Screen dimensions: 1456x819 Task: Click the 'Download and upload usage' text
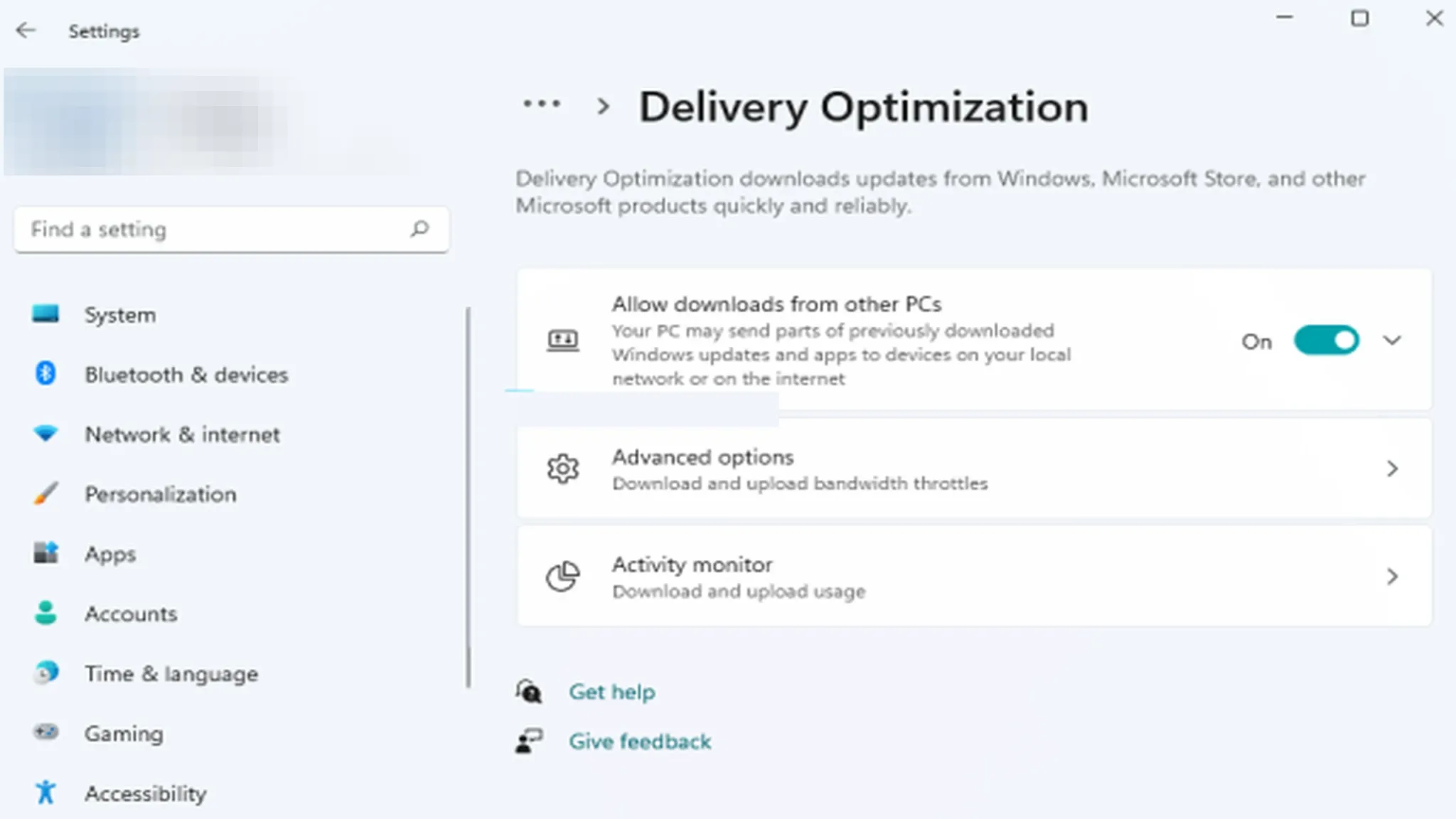[739, 591]
